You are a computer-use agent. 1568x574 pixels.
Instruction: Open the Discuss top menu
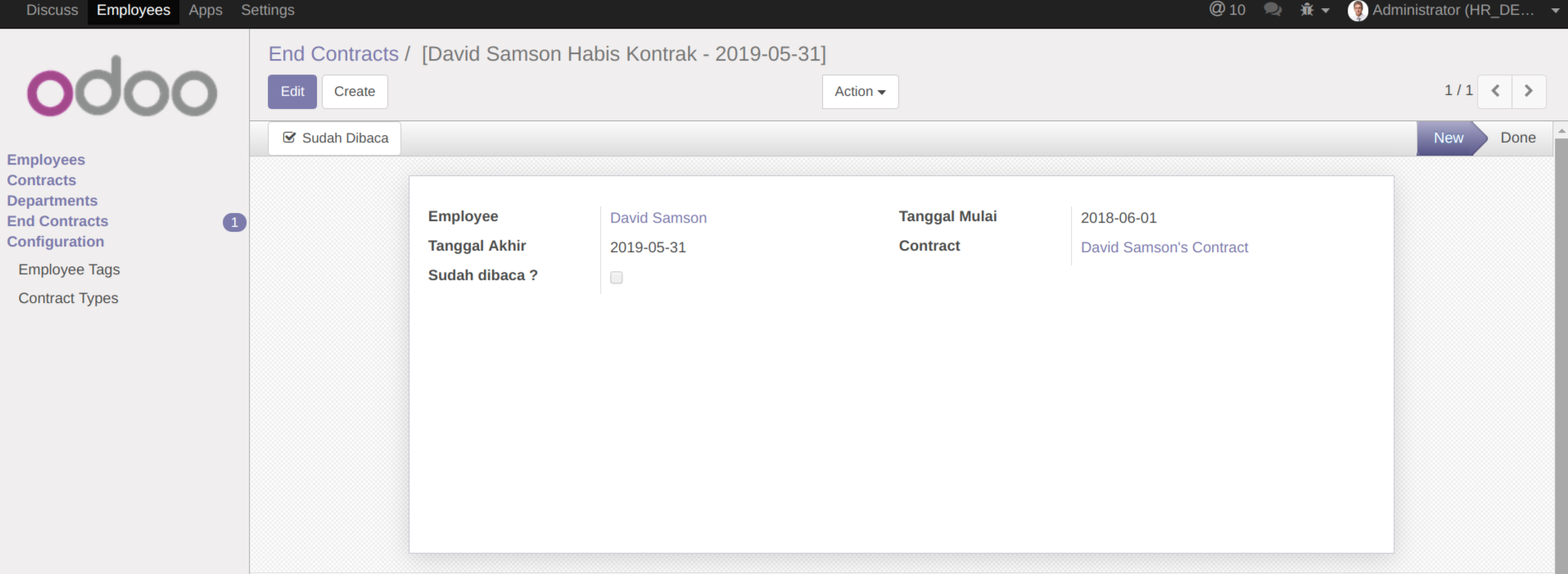[52, 11]
